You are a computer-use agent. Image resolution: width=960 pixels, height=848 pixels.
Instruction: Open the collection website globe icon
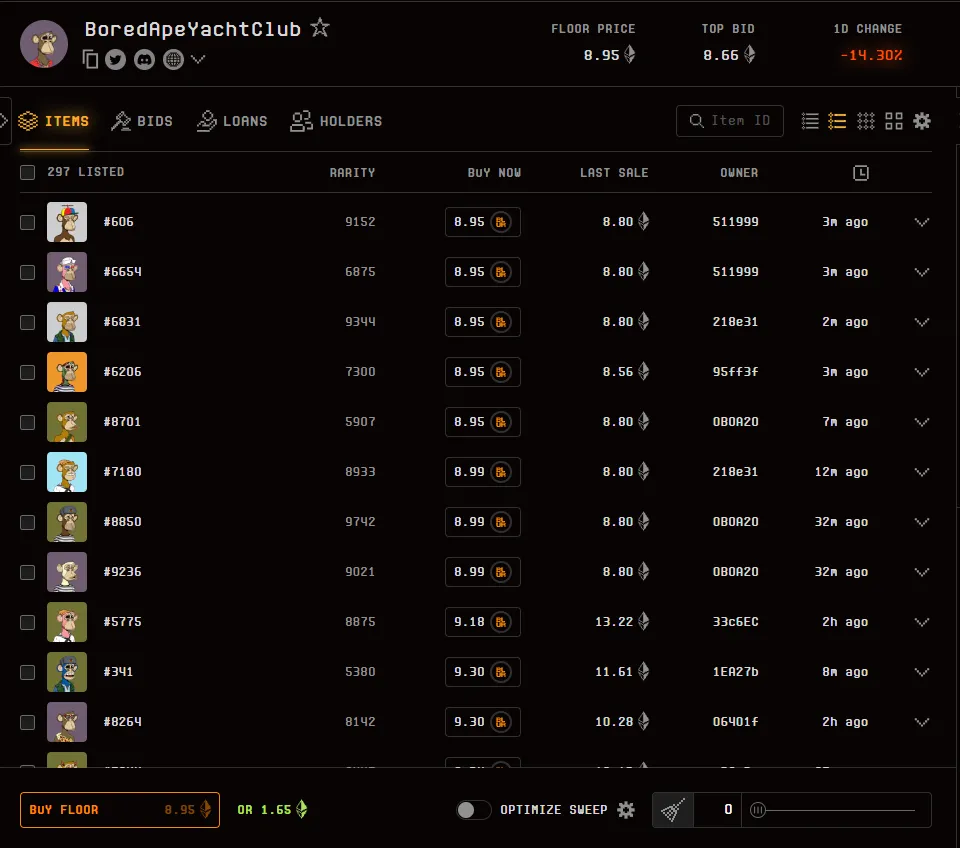click(x=173, y=59)
